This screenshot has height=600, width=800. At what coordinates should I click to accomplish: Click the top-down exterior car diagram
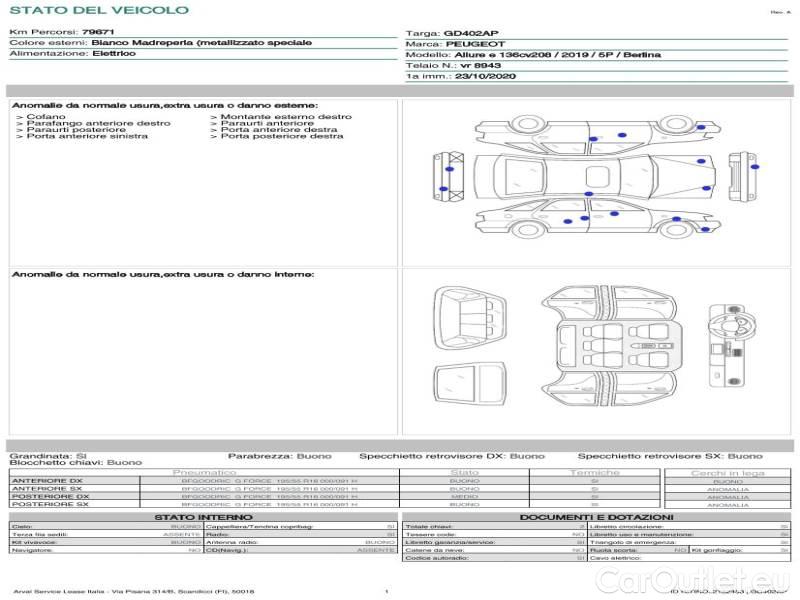coord(590,177)
